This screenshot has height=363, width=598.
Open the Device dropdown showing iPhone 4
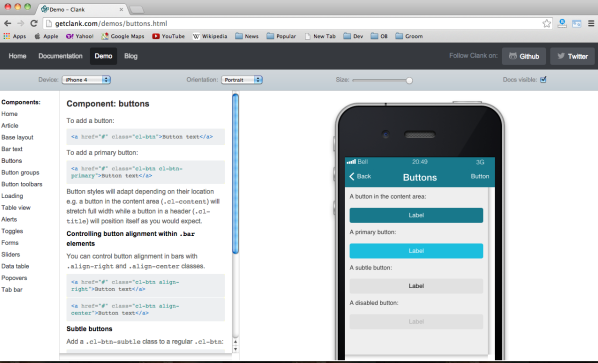[x=86, y=80]
